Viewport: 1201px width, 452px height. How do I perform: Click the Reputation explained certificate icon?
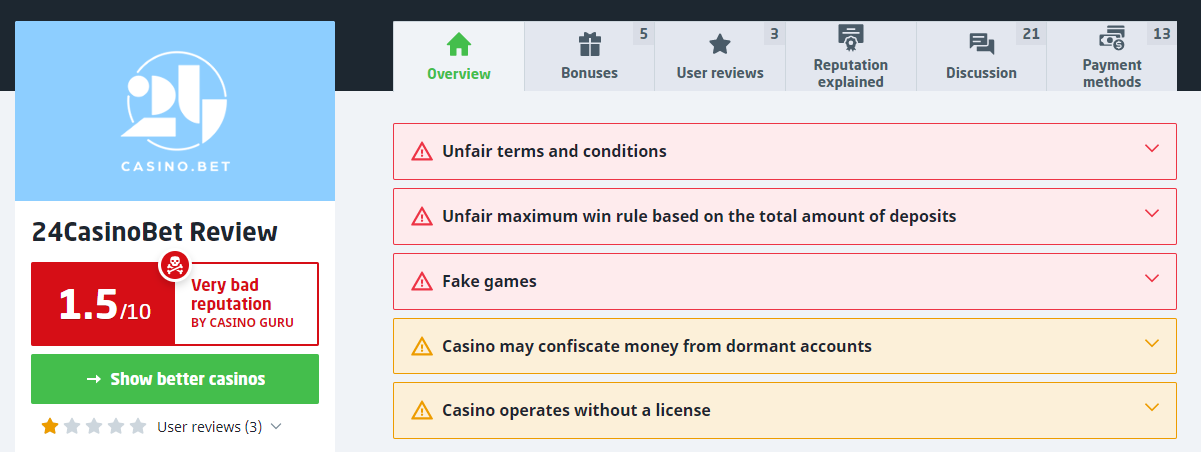point(851,38)
